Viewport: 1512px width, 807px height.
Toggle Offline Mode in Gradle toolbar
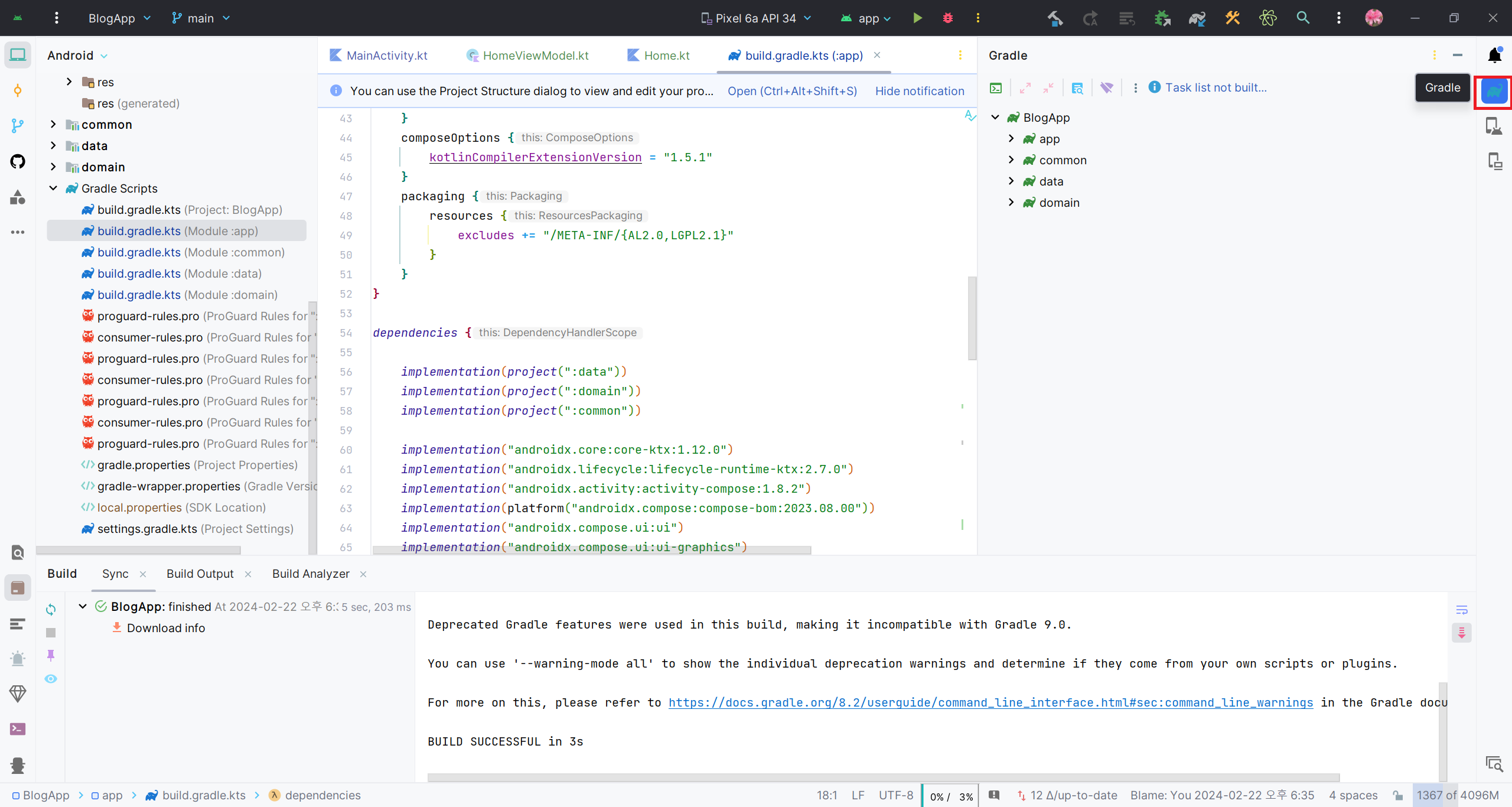(x=1106, y=88)
